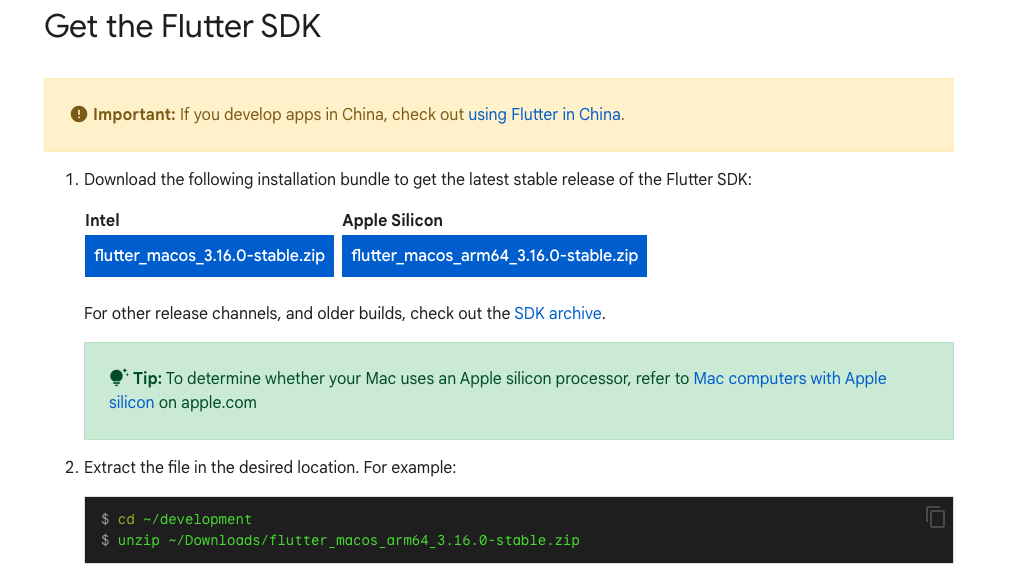Screen dimensions: 1020x575
Task: Click the For other release channels sentence
Action: tap(345, 314)
